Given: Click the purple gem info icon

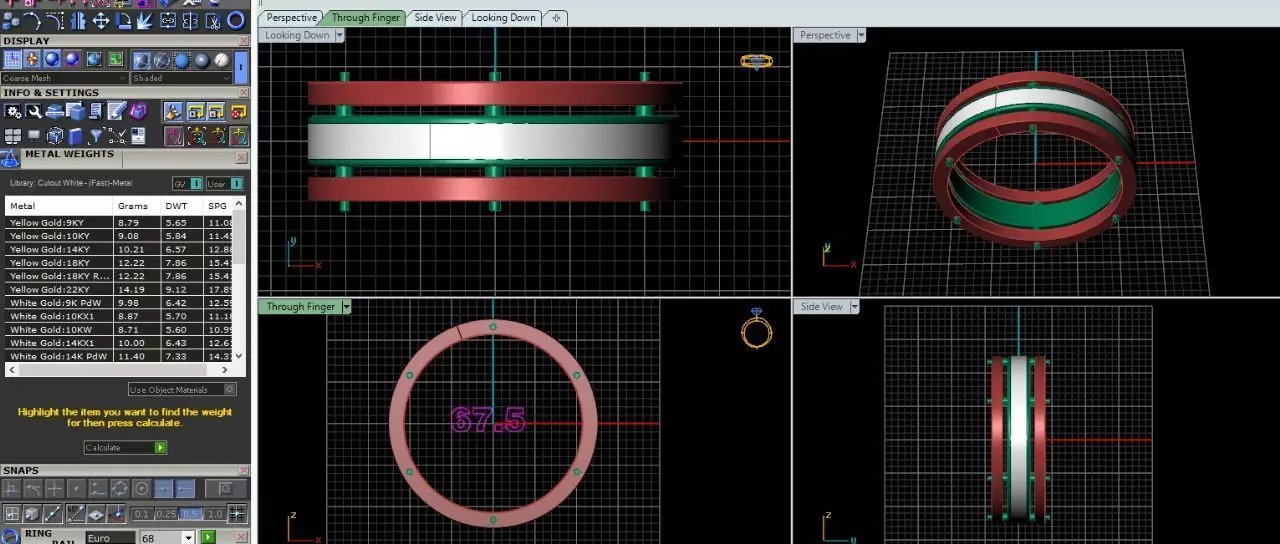Looking at the screenshot, I should (138, 110).
